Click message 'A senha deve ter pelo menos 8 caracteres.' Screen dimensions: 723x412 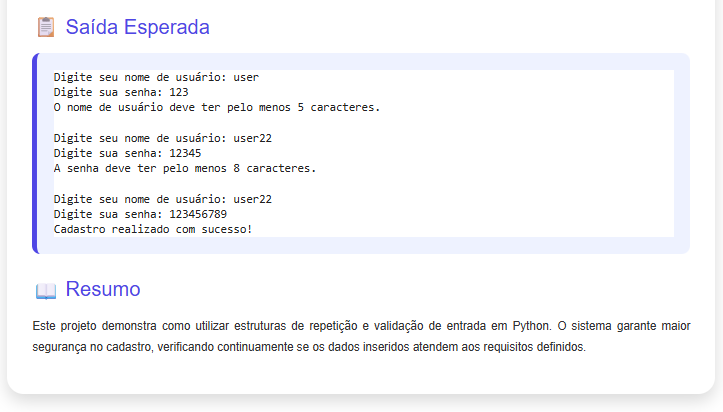[185, 168]
